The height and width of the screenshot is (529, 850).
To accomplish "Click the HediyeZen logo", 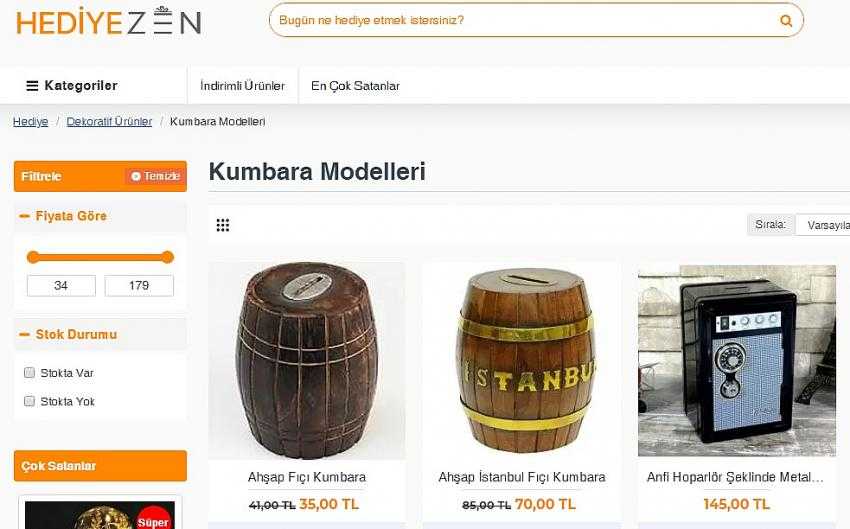I will [109, 21].
